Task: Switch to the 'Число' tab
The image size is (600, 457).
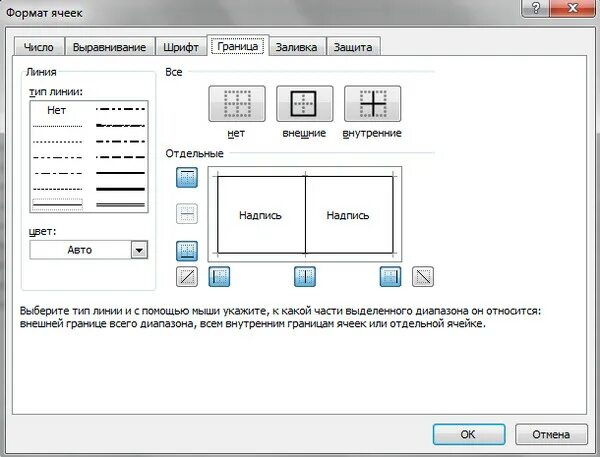Action: [x=39, y=47]
